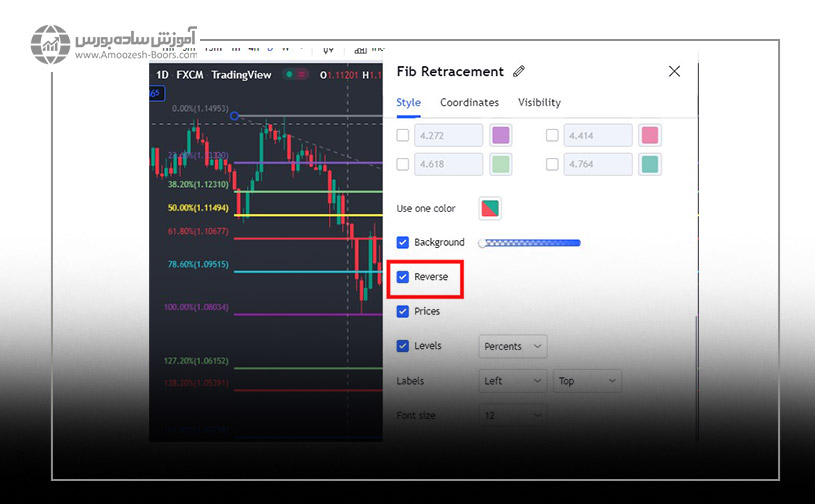Open the Font size 12 dropdown
The height and width of the screenshot is (504, 815).
[x=513, y=414]
